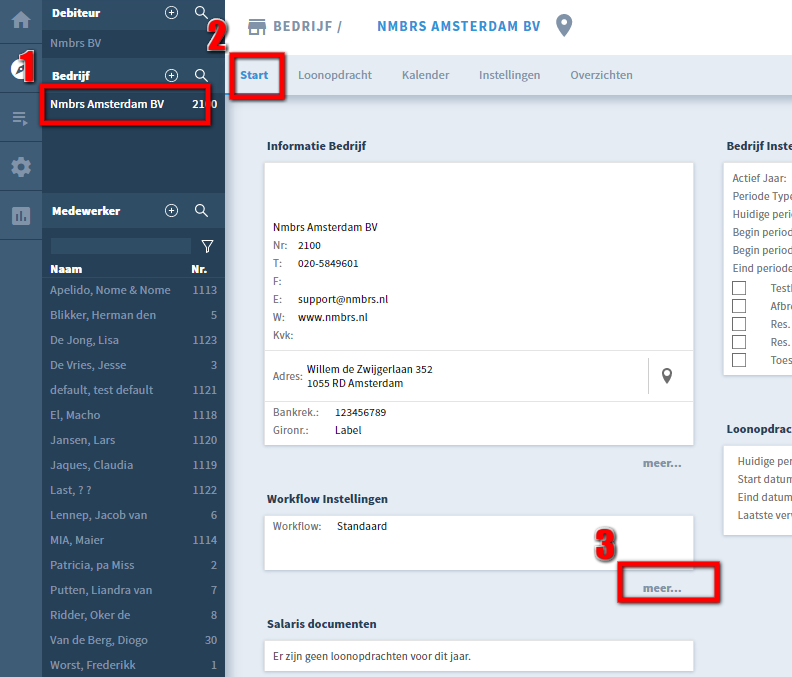Click the support@nmbrs.nl email
This screenshot has width=792, height=677.
[x=343, y=299]
